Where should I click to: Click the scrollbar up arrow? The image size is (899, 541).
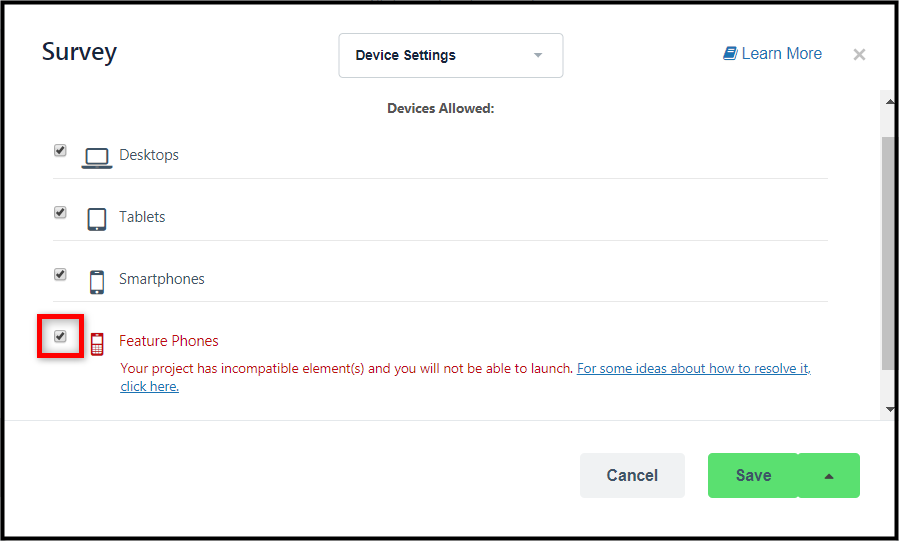click(x=890, y=102)
